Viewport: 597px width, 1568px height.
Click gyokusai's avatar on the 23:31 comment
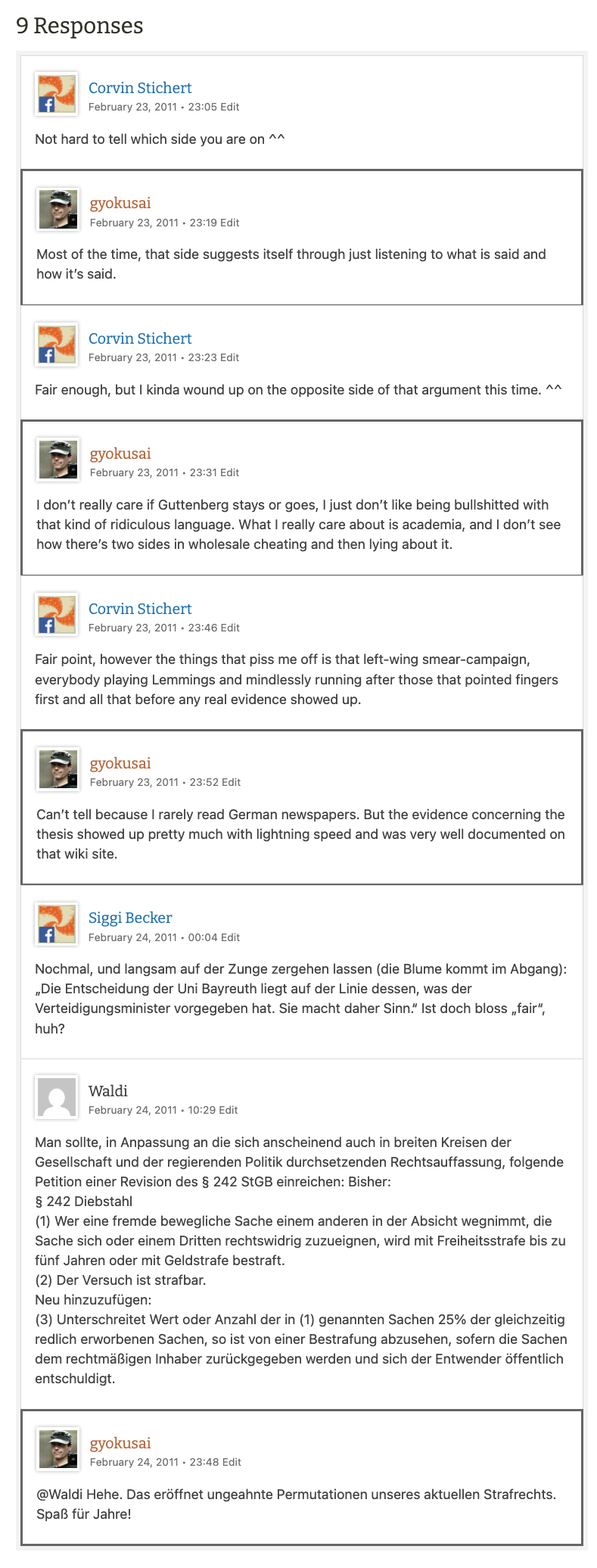coord(58,460)
